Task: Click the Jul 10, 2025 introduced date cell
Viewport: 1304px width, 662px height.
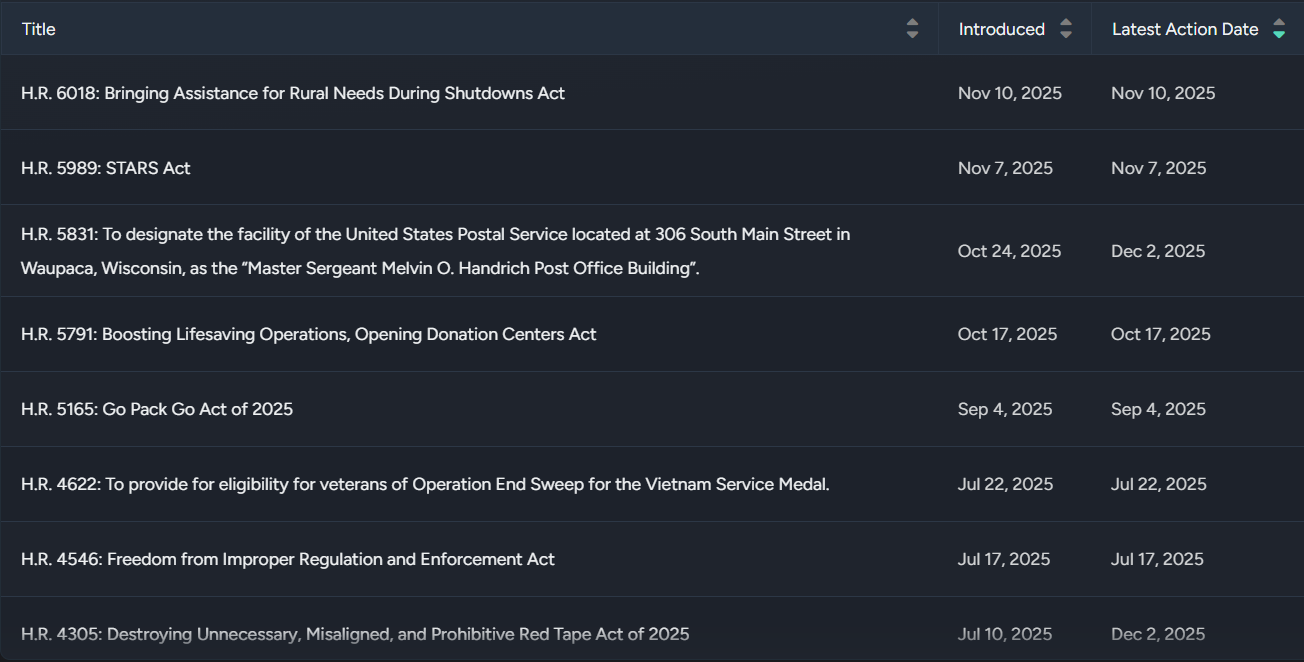Action: [x=1004, y=634]
